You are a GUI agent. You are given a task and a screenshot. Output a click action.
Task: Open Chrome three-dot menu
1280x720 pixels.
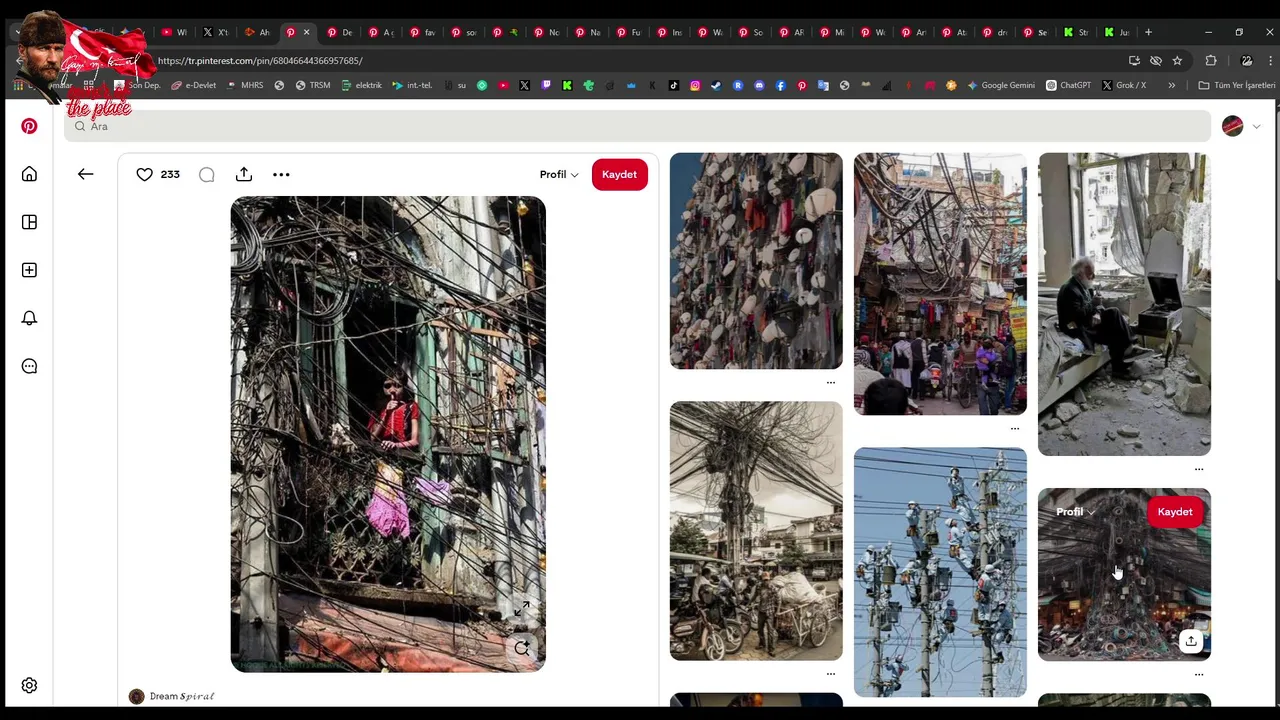[x=1270, y=61]
